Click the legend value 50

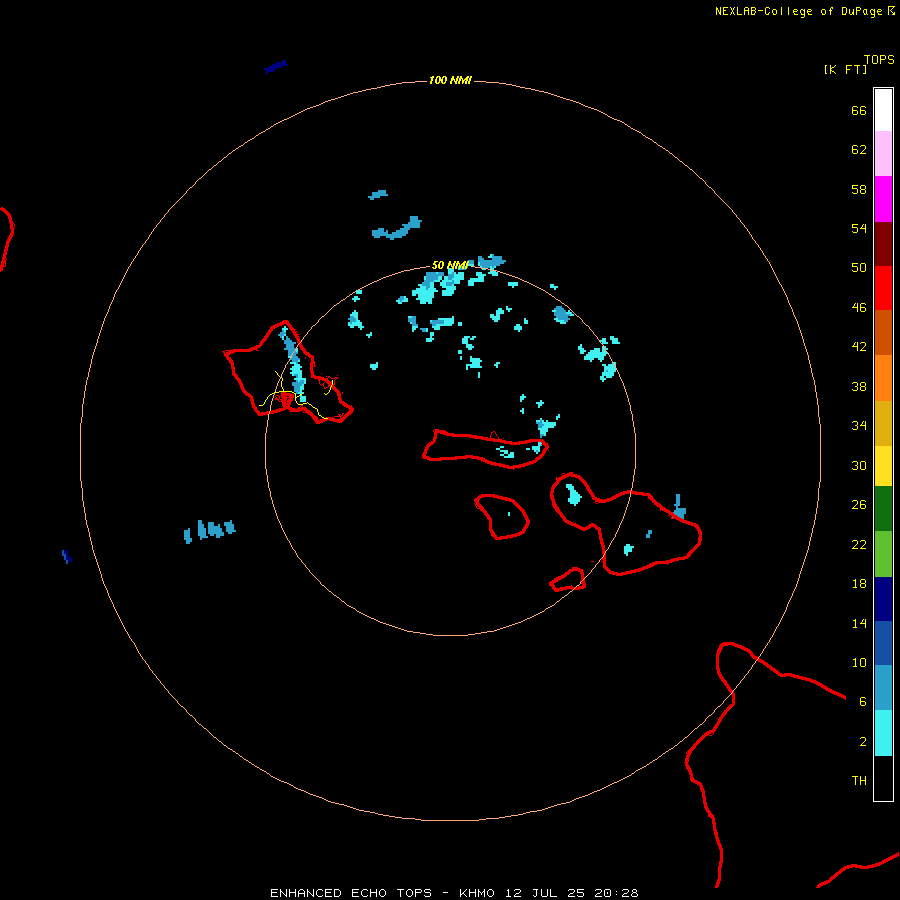coord(859,268)
